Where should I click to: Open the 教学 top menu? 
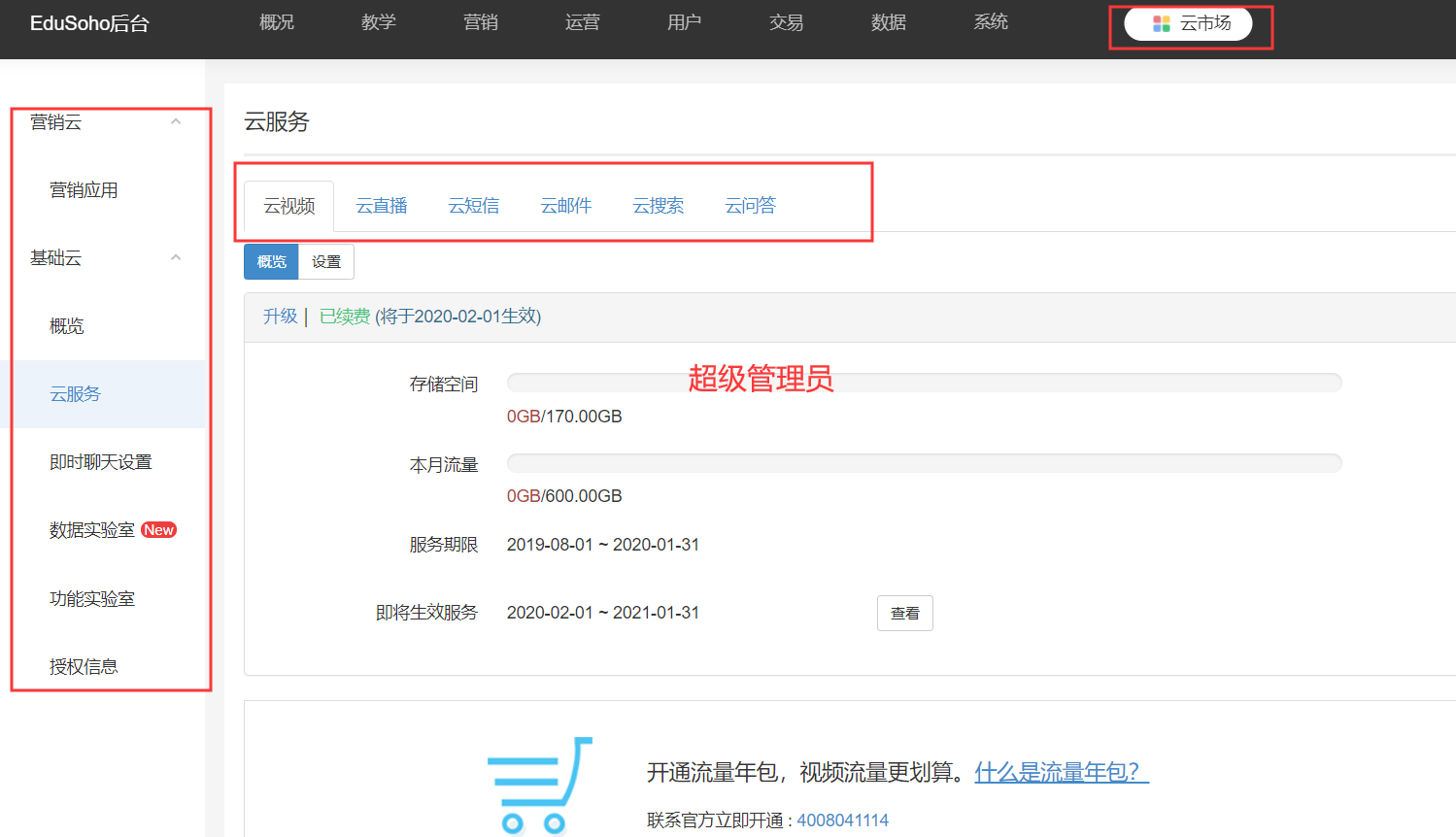tap(379, 22)
